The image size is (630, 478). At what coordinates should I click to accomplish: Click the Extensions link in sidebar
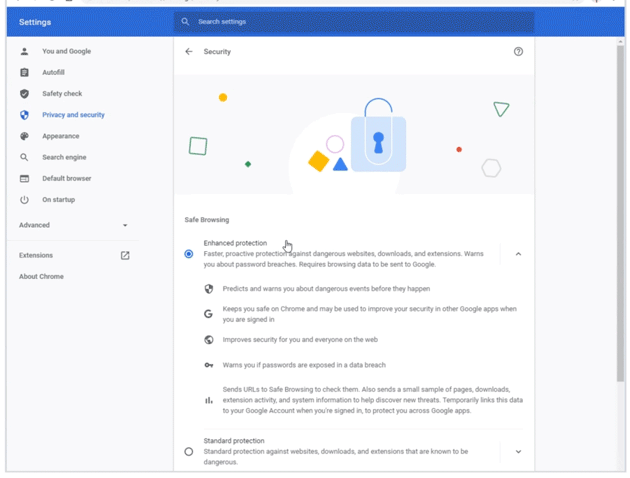pyautogui.click(x=36, y=256)
